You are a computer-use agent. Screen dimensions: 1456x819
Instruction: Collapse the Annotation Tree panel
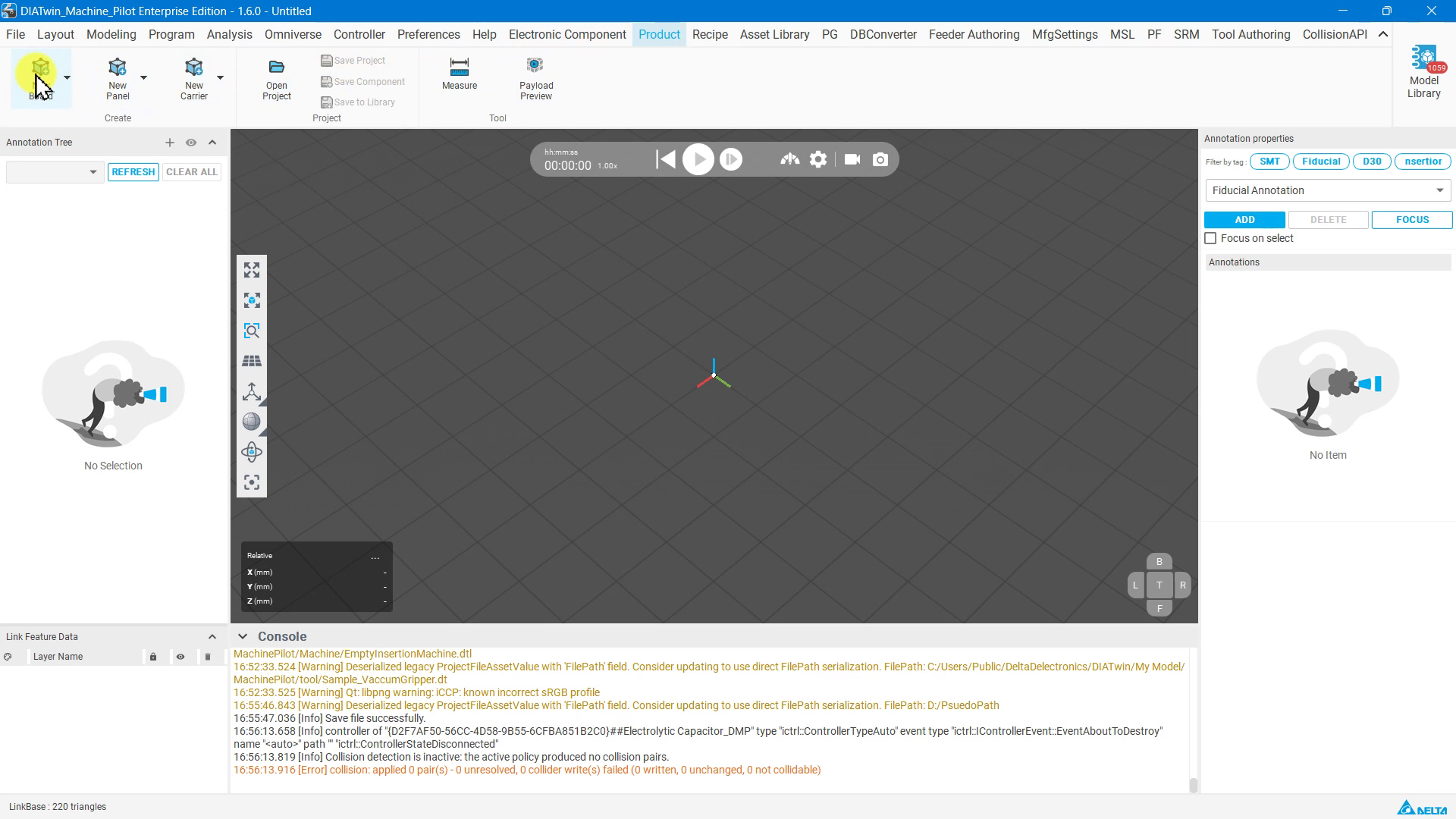coord(212,143)
